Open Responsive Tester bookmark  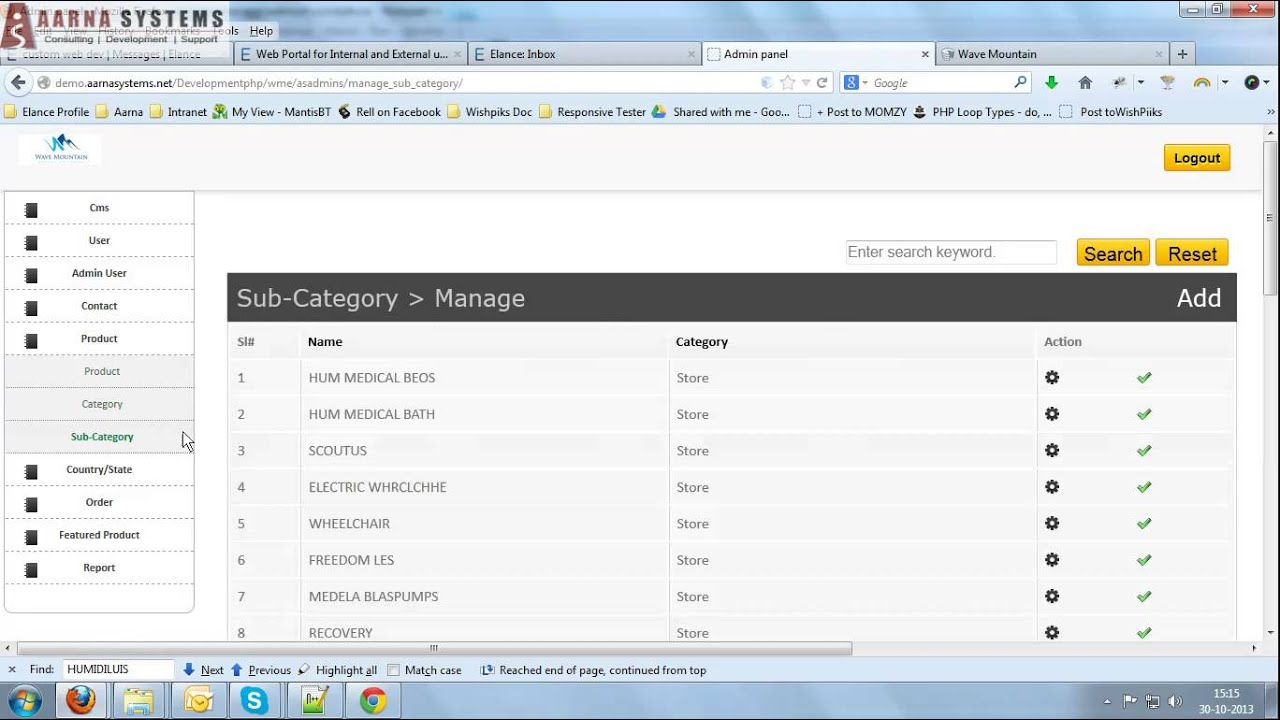click(x=592, y=112)
